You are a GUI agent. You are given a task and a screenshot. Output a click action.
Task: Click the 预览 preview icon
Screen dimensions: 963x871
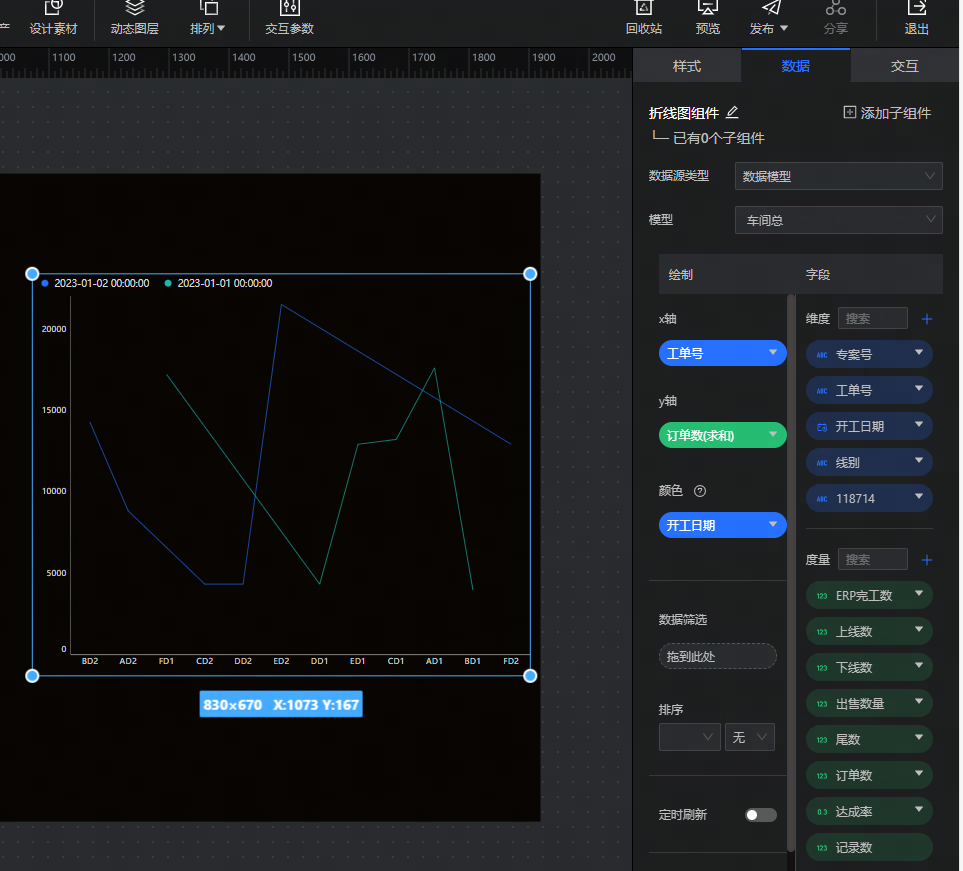click(x=707, y=9)
